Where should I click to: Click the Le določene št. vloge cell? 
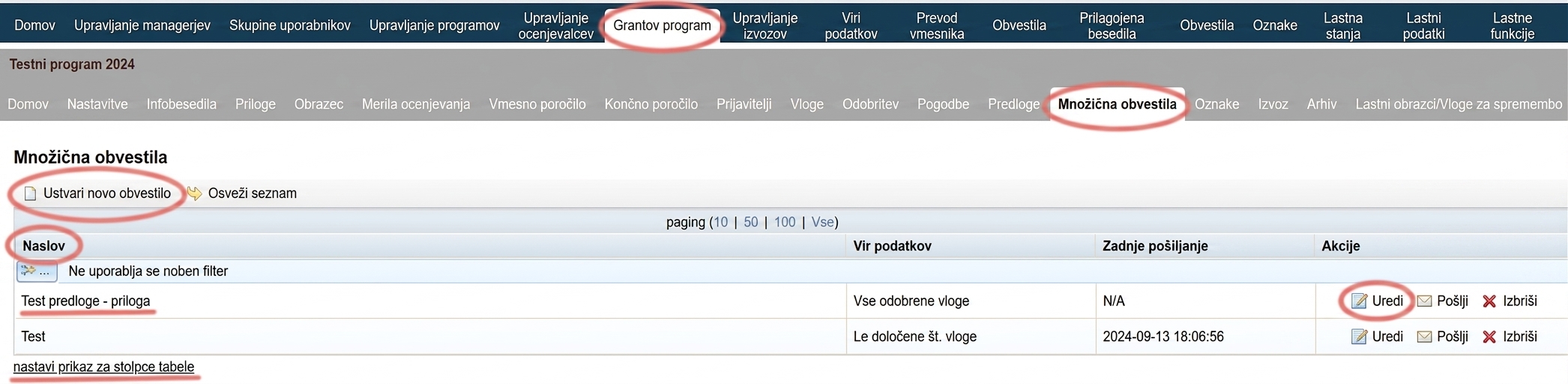[x=915, y=337]
